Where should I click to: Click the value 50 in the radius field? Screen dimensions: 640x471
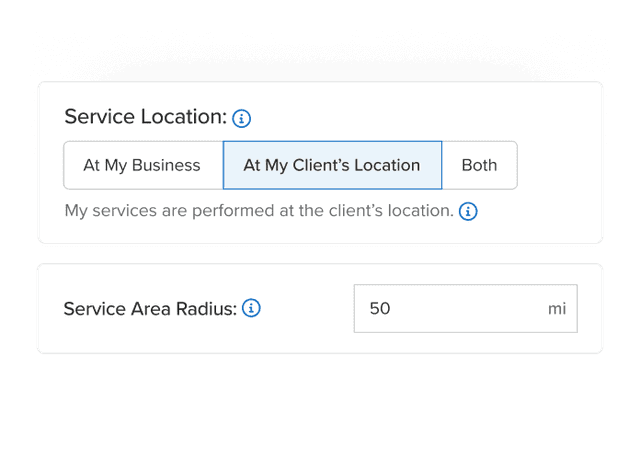(x=380, y=308)
